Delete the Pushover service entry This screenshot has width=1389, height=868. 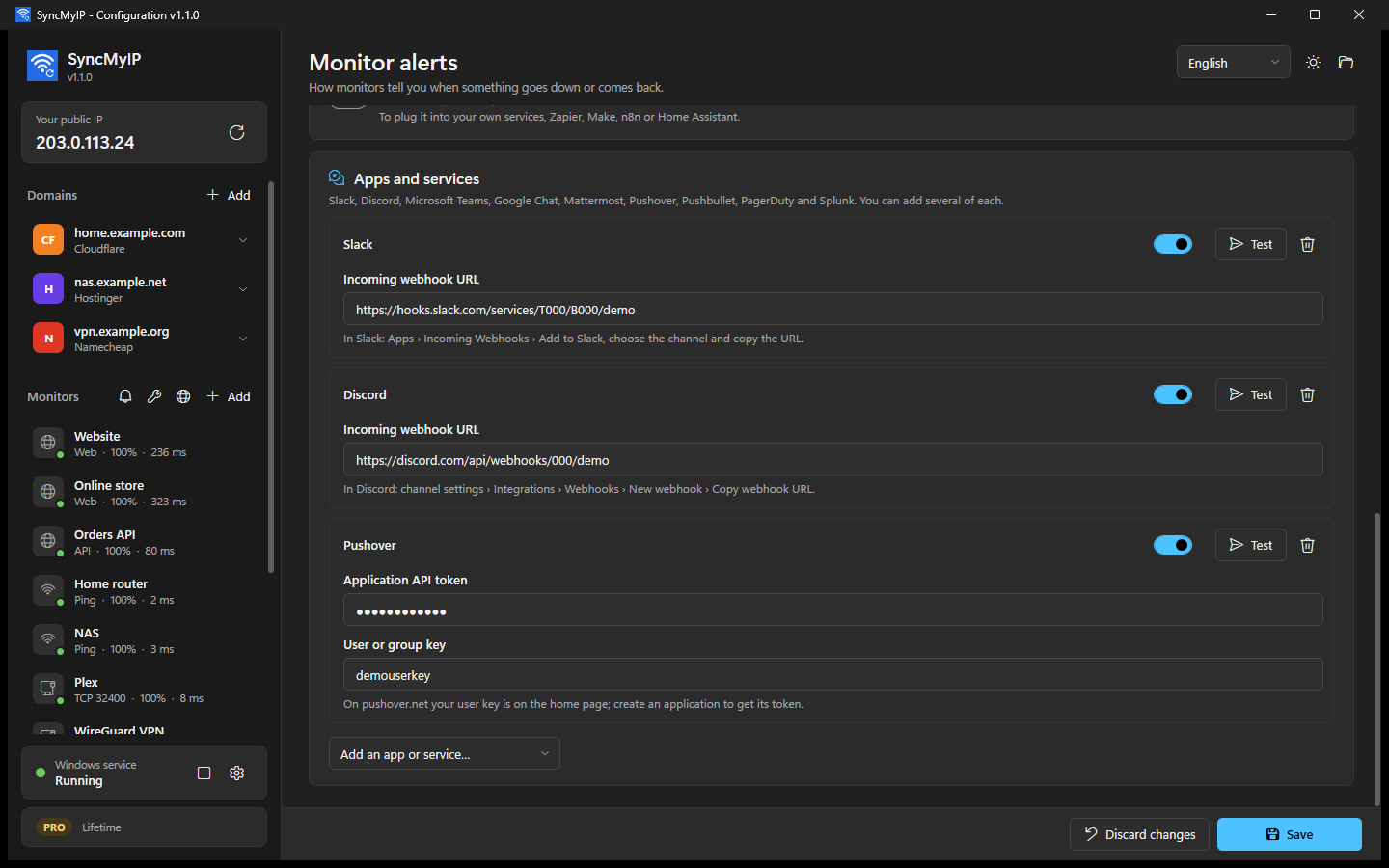click(1307, 545)
